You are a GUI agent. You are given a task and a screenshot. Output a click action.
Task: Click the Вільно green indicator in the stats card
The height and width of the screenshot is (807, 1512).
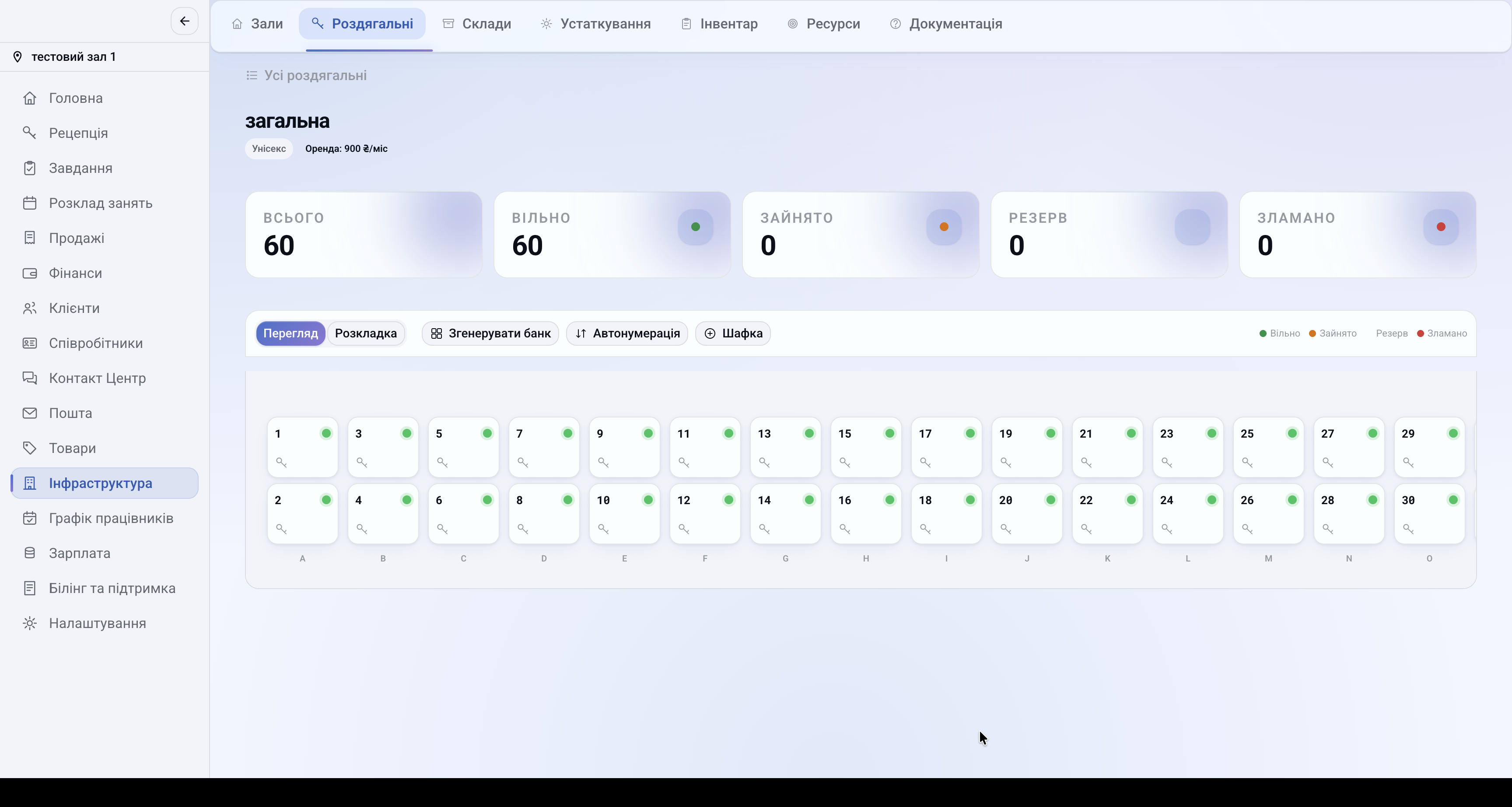coord(696,227)
